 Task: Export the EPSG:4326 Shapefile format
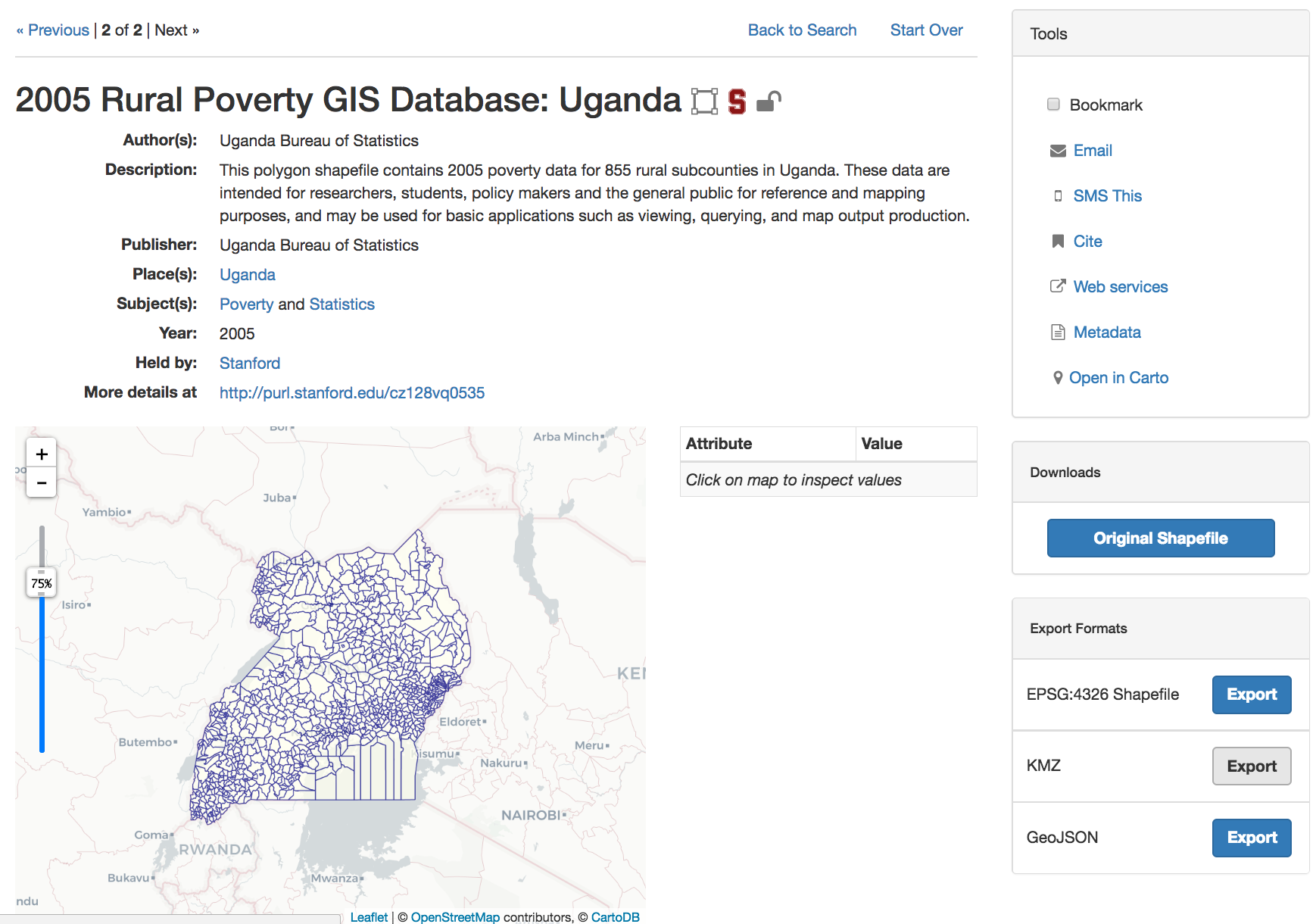(1251, 695)
